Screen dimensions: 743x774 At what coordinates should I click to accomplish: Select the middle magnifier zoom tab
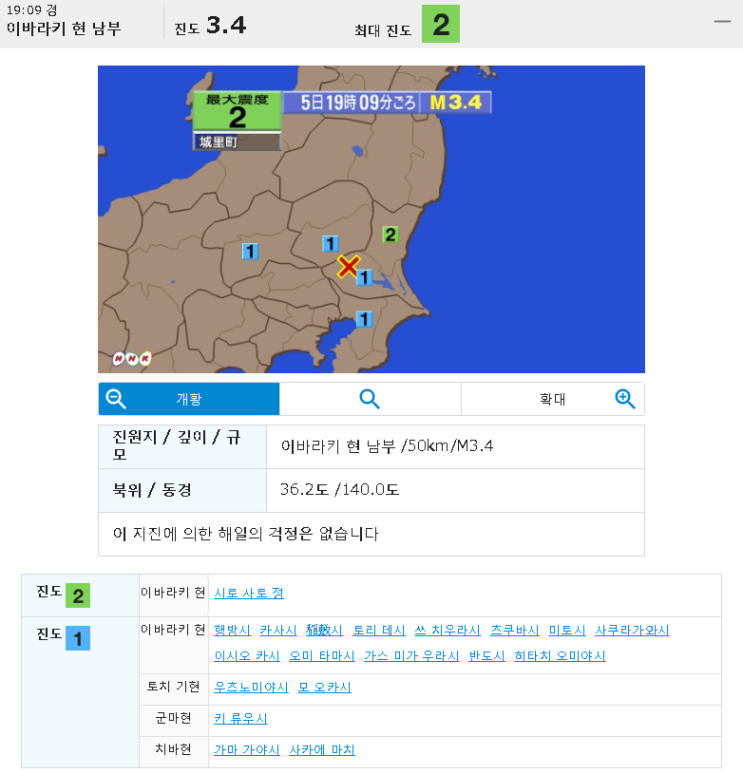(x=370, y=399)
